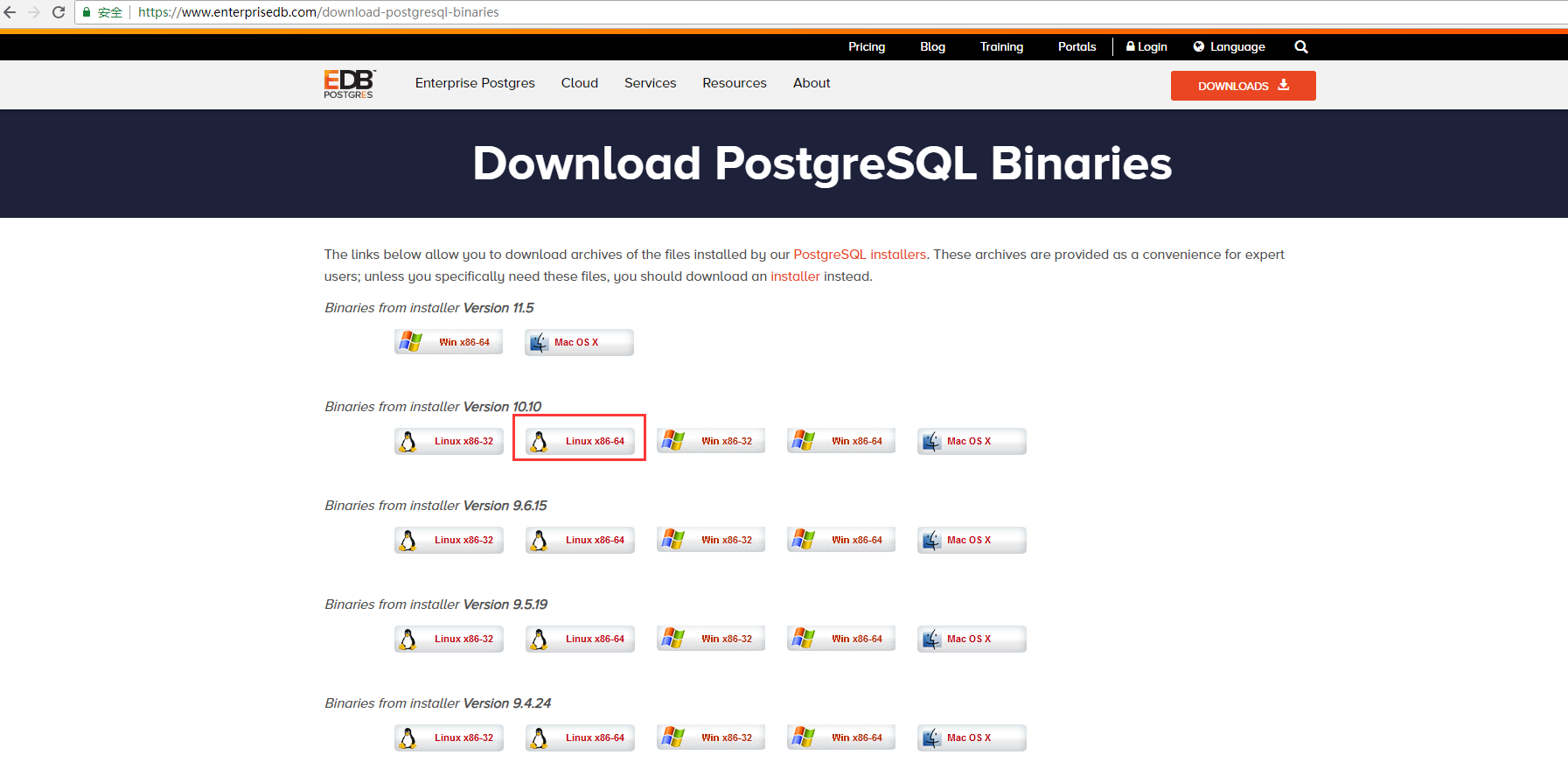Reload the page with refresh icon
This screenshot has width=1568, height=776.
59,12
